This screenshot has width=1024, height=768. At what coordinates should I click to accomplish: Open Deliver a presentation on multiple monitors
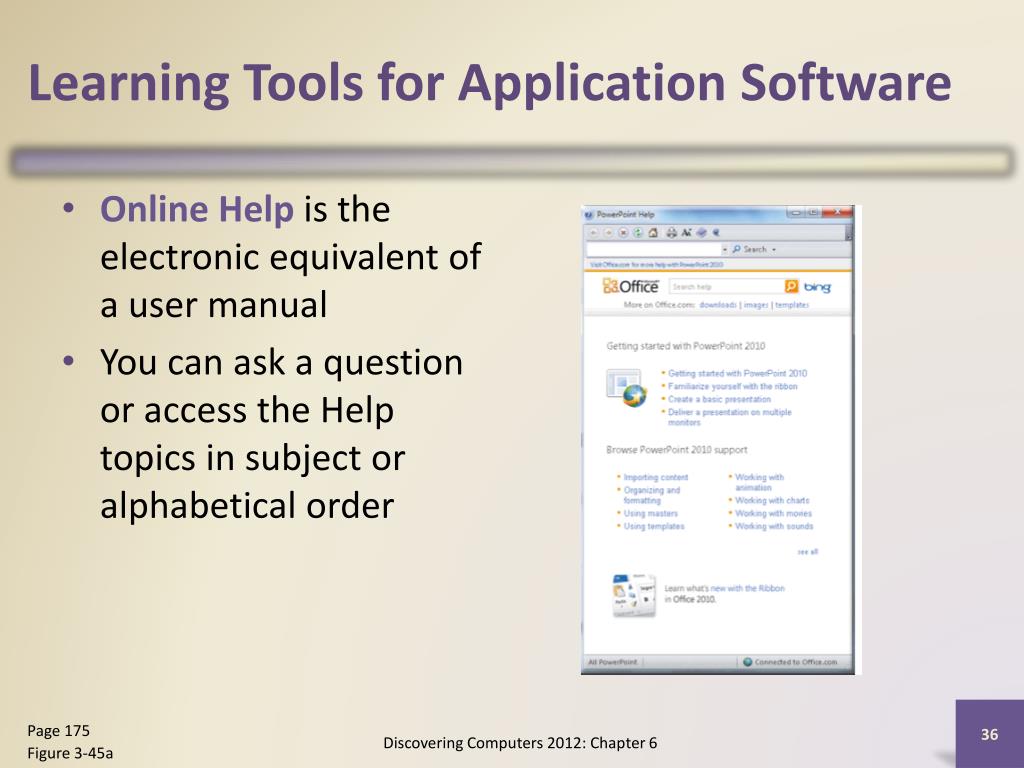[729, 417]
